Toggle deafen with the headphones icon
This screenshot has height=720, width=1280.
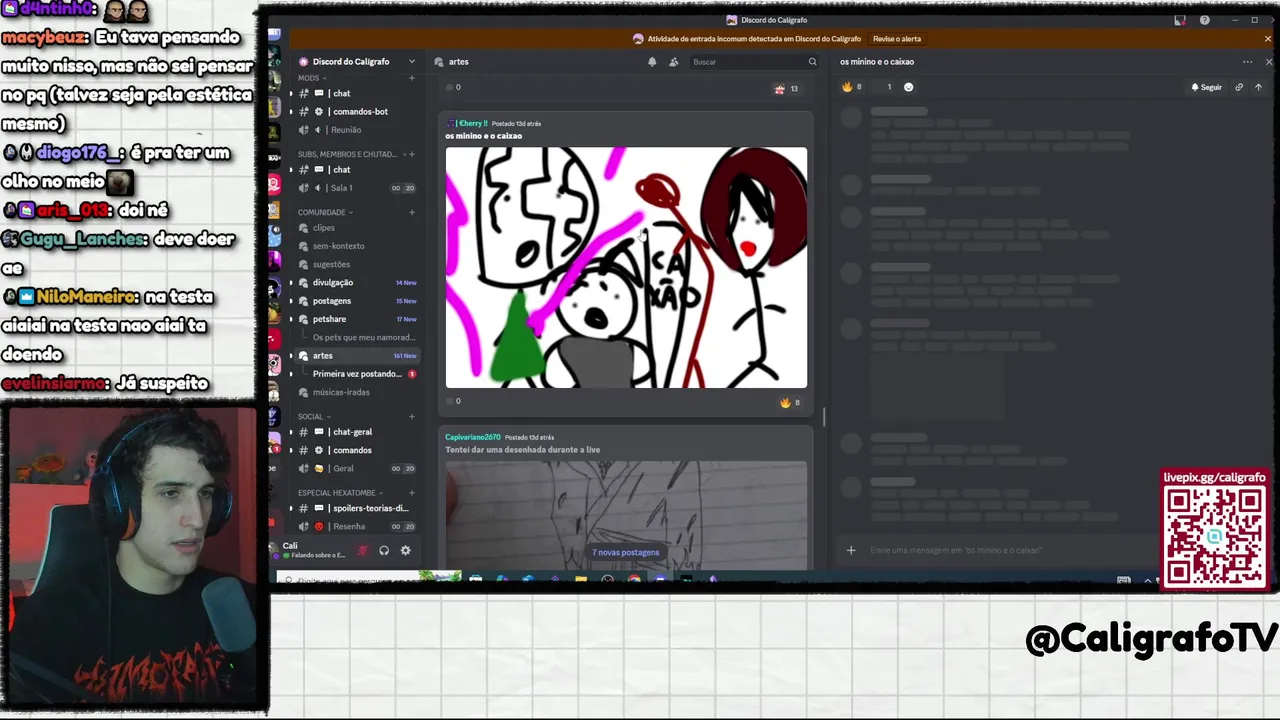pyautogui.click(x=384, y=550)
